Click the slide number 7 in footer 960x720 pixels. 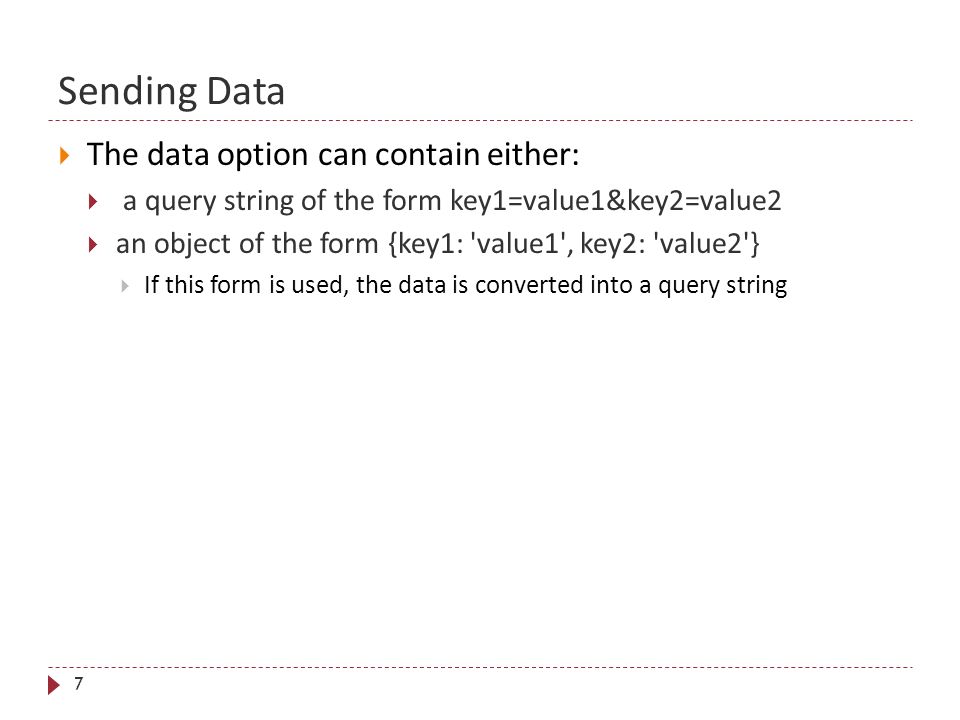(78, 683)
